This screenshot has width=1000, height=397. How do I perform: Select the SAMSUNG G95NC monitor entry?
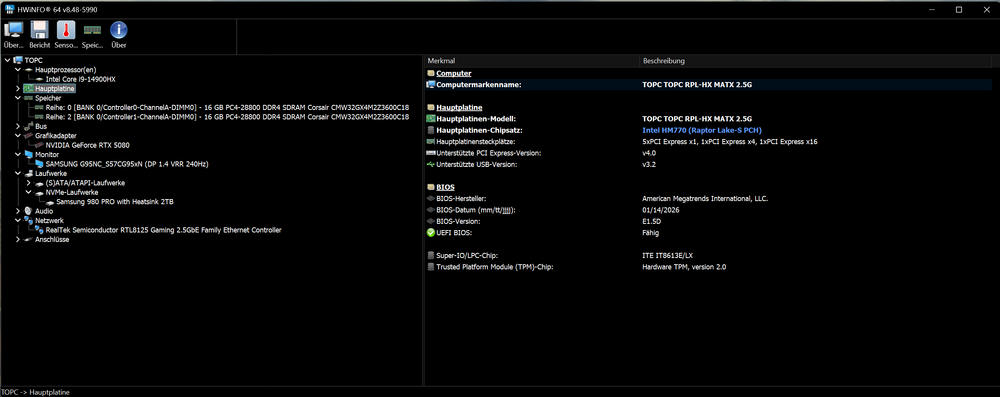click(127, 164)
